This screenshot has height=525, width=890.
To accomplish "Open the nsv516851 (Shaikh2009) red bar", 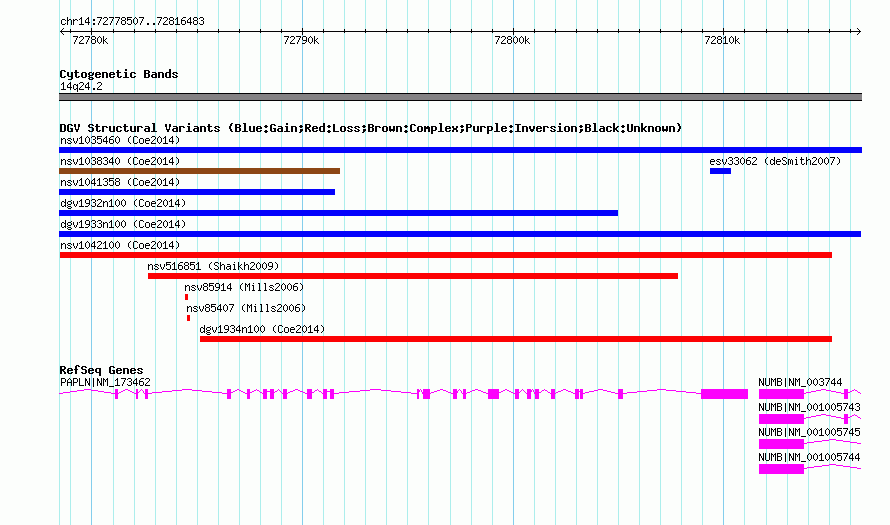I will click(x=413, y=276).
